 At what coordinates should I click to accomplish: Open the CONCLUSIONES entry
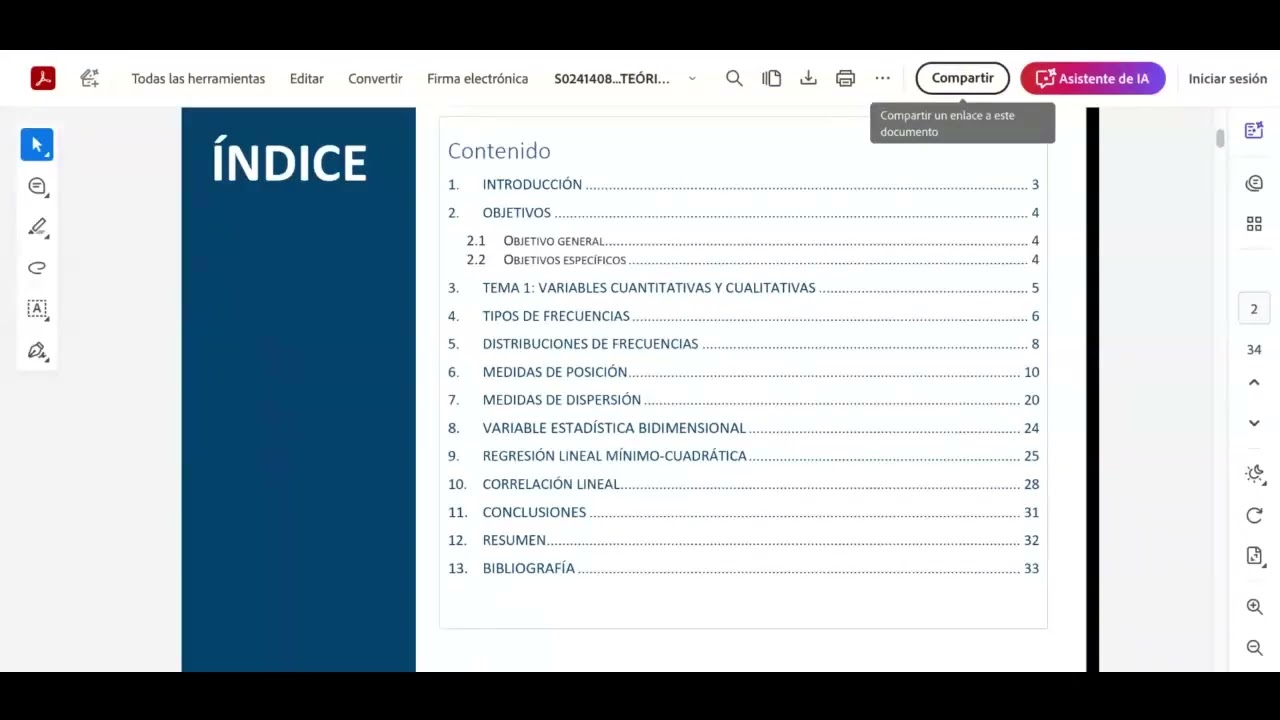pyautogui.click(x=743, y=512)
